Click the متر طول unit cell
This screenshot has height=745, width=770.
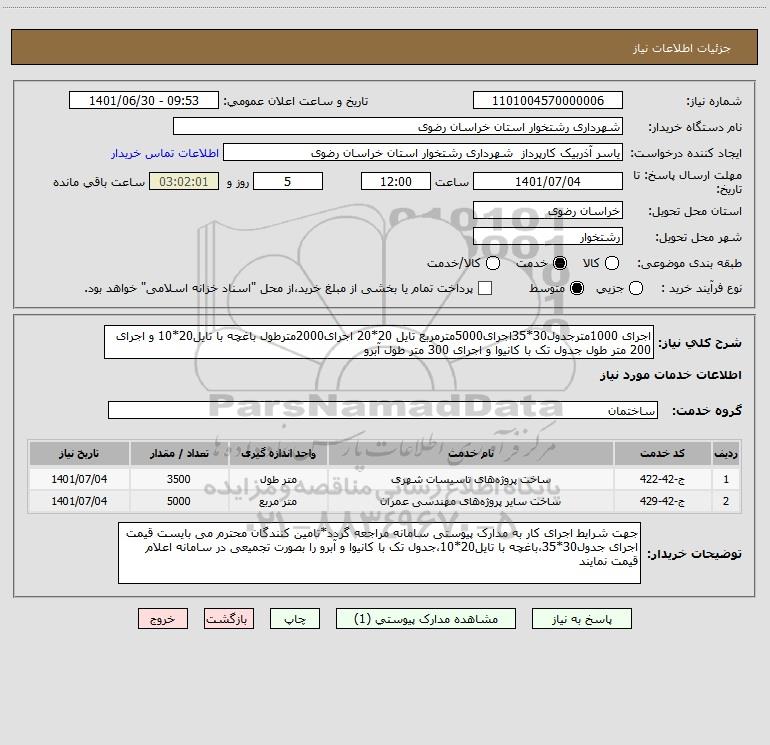point(278,479)
